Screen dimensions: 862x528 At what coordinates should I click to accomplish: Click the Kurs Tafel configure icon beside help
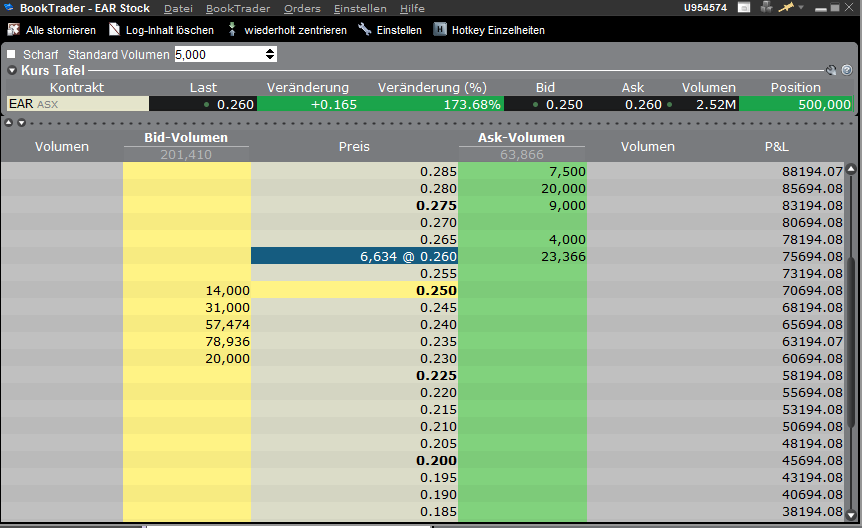[x=831, y=71]
